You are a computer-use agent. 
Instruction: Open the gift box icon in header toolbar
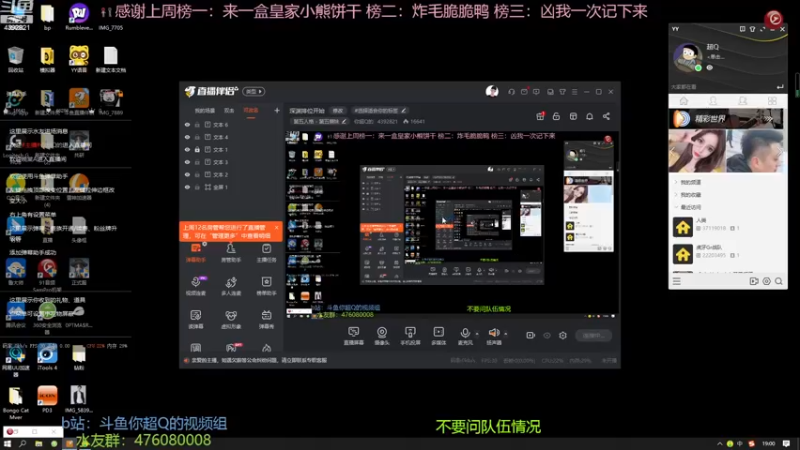coord(540,116)
